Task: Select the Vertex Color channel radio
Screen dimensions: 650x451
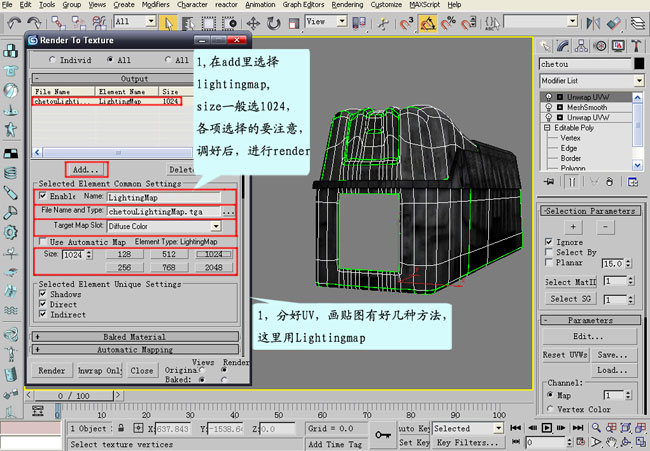Action: point(550,409)
